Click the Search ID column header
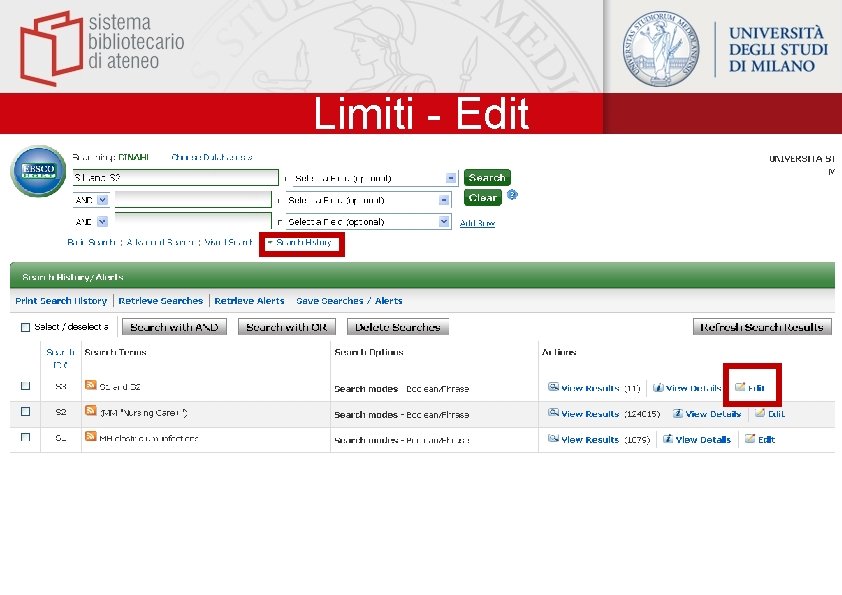Viewport: 842px width, 595px height. 61,358
